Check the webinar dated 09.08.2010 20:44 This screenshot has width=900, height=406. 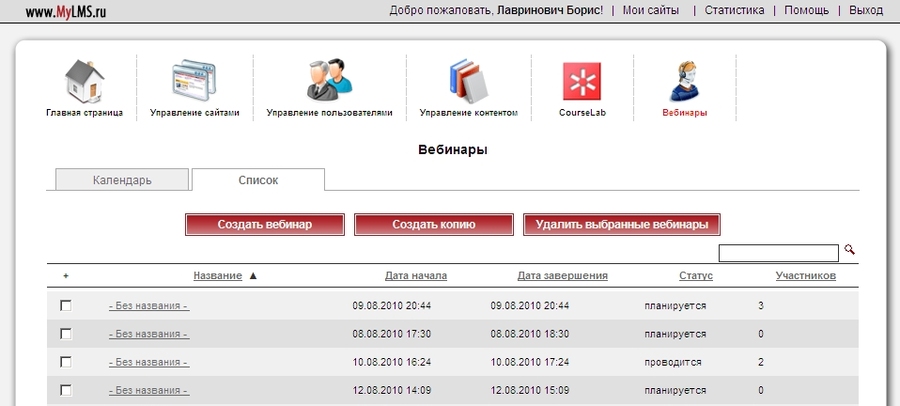click(x=66, y=305)
